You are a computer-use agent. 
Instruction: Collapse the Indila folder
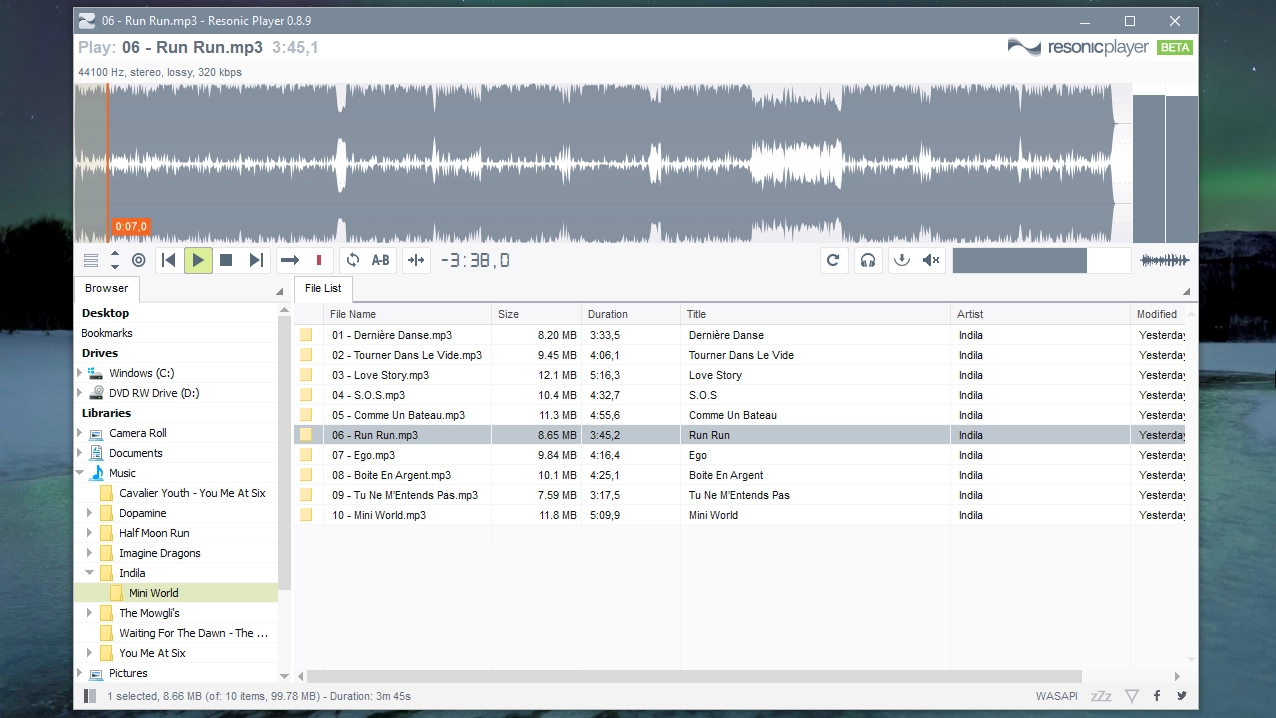coord(90,573)
